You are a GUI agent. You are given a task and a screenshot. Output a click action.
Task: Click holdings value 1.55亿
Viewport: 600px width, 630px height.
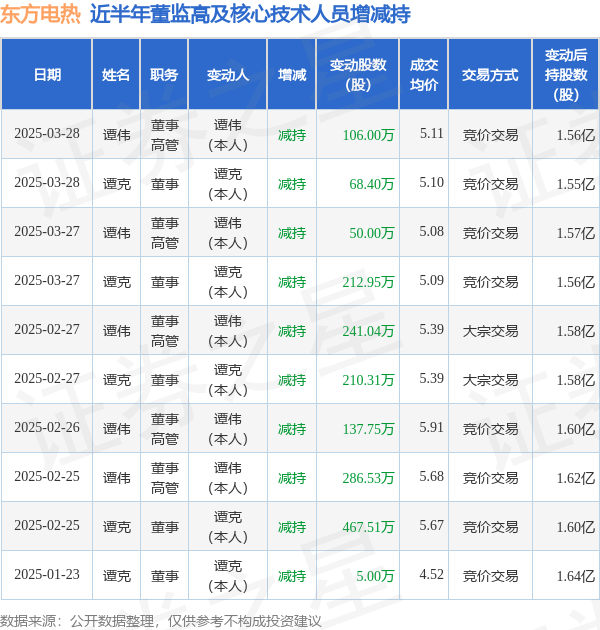pos(575,184)
